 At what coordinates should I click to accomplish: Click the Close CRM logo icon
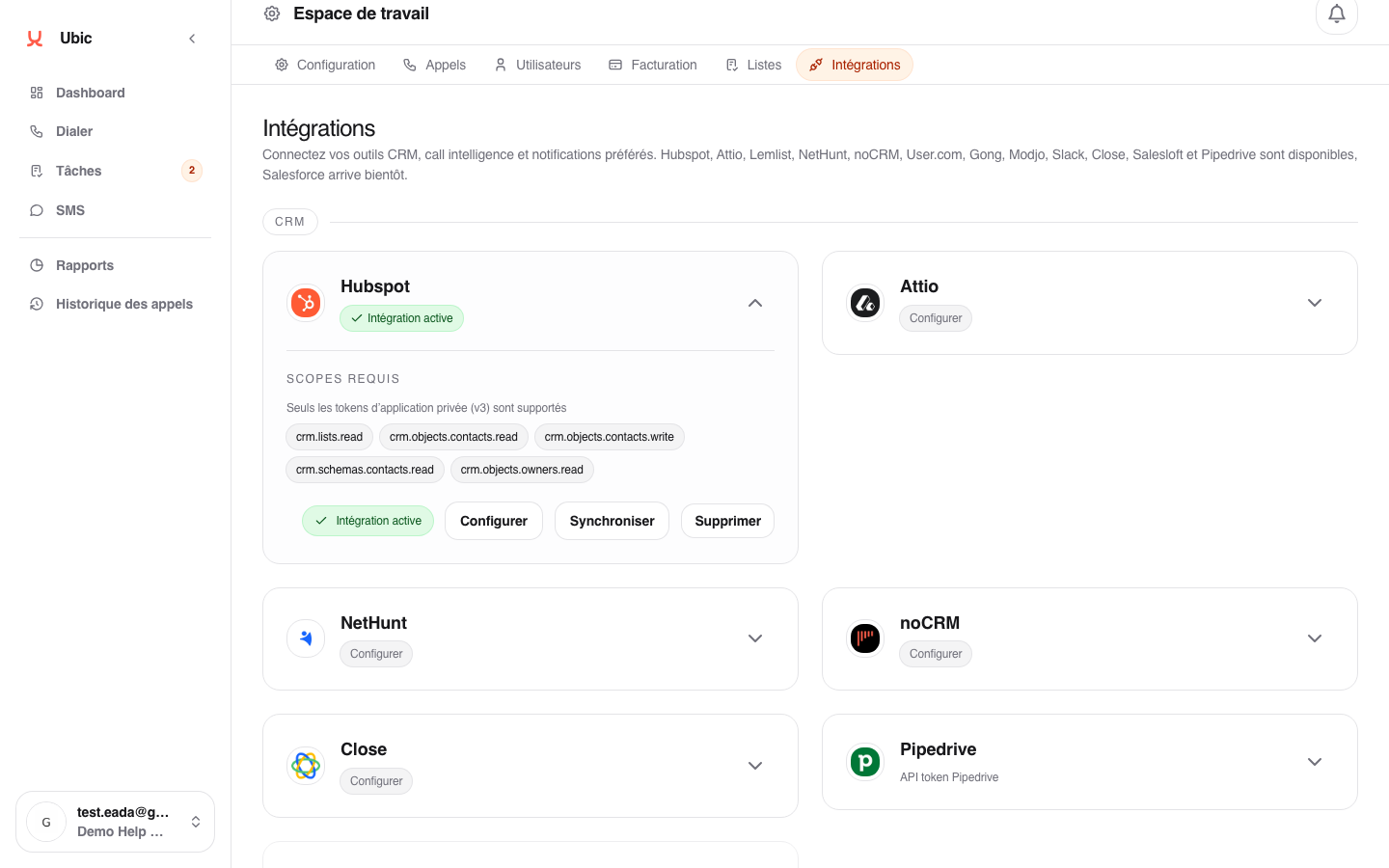pos(306,766)
